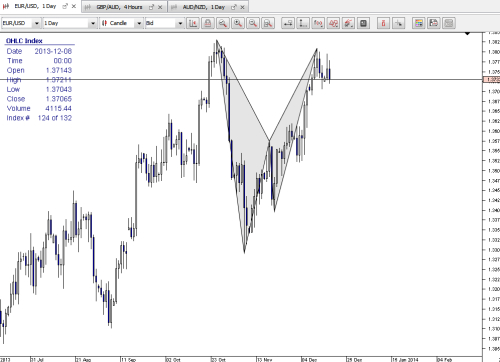The width and height of the screenshot is (500, 362).
Task: Expand the 1 Day period dropdown
Action: click(x=70, y=23)
